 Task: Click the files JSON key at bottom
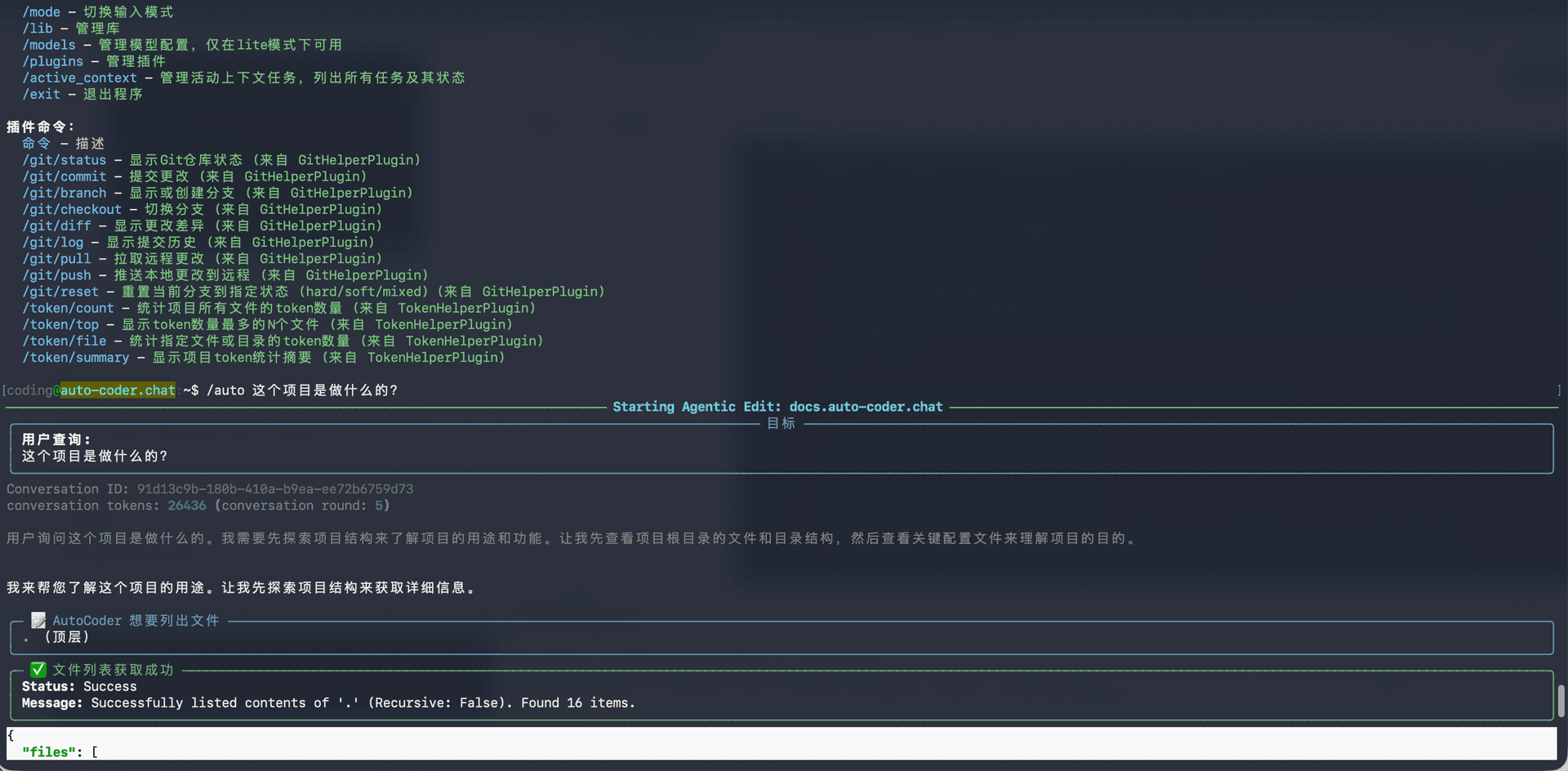point(49,751)
